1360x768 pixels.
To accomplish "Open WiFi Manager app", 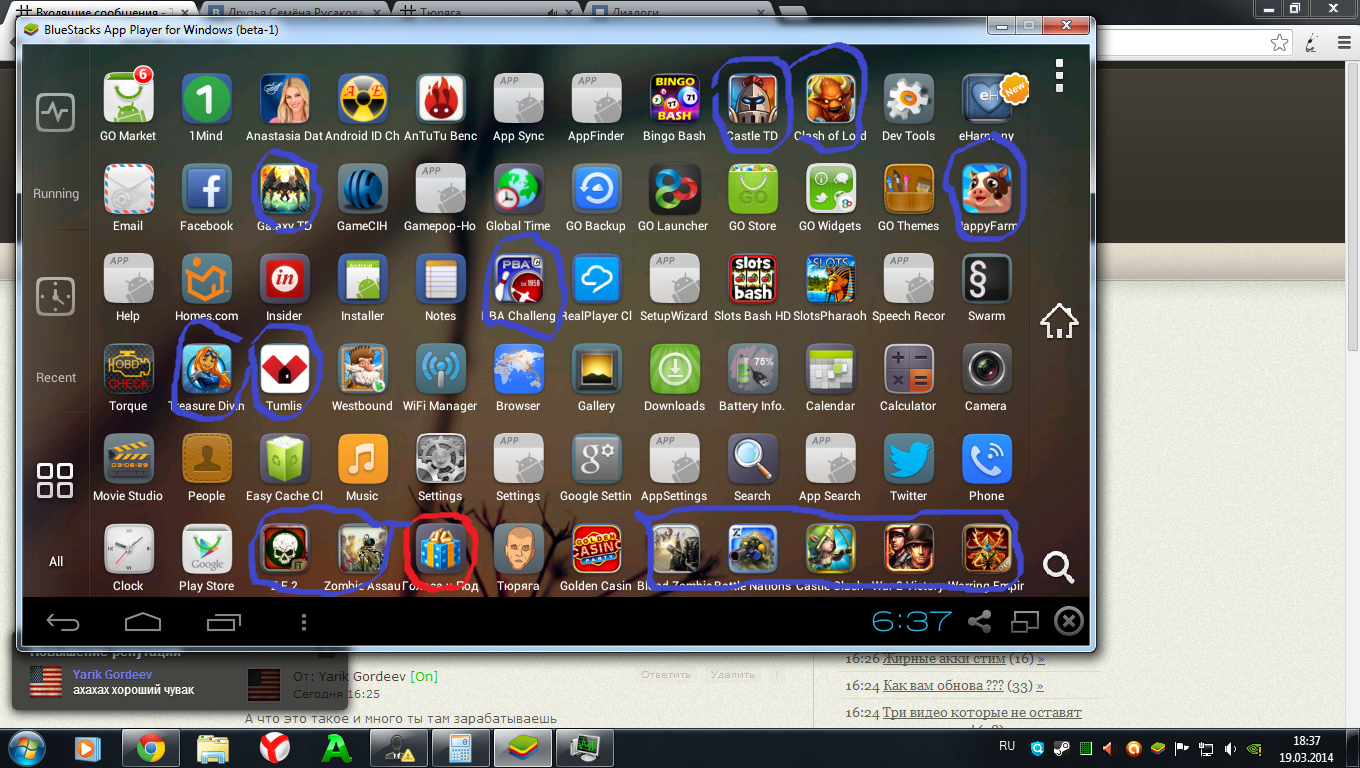I will point(440,369).
